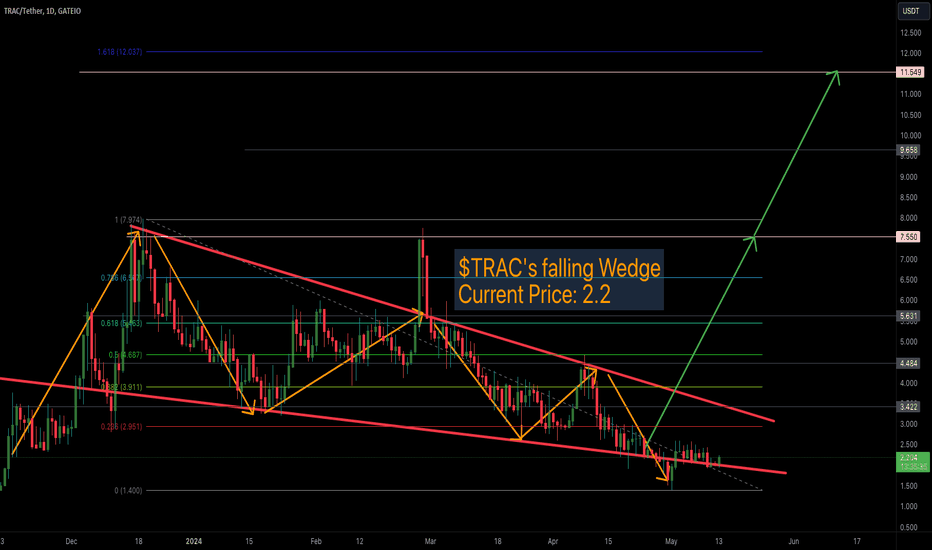Screen dimensions: 932x550
Task: Click 10.000 on the price axis
Action: point(911,136)
